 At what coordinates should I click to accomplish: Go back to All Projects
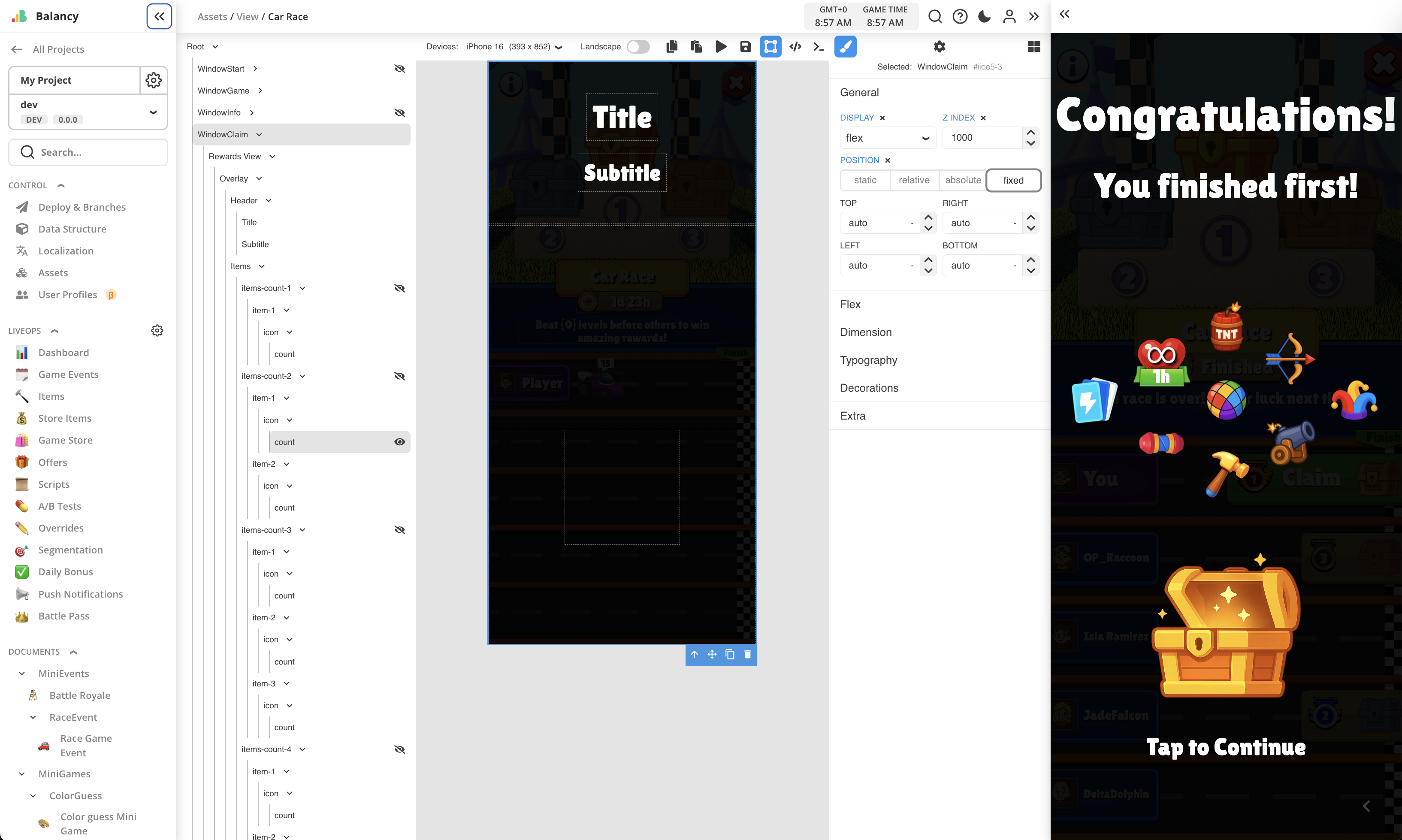coord(58,49)
